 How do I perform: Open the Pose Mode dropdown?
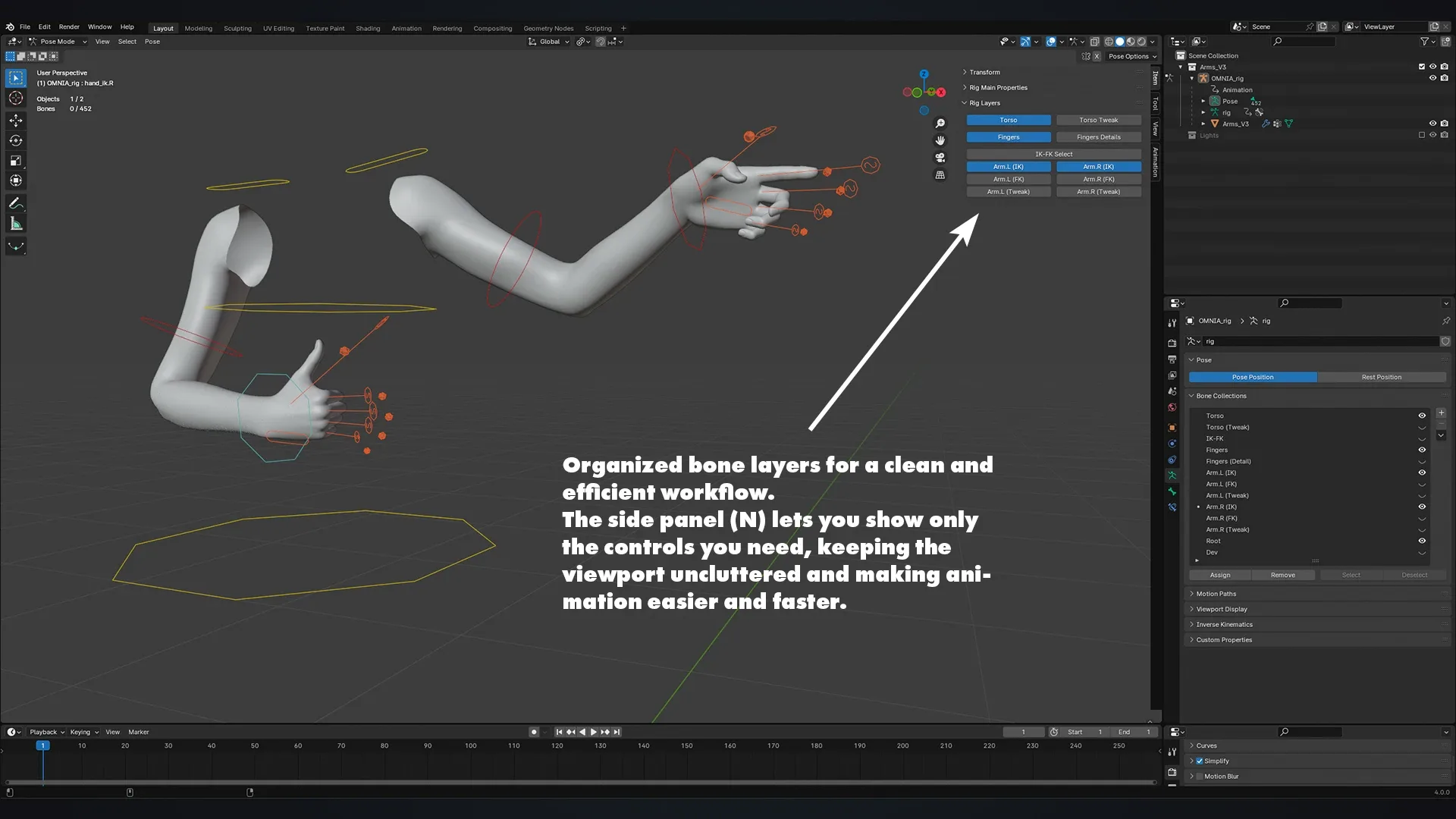pos(58,42)
